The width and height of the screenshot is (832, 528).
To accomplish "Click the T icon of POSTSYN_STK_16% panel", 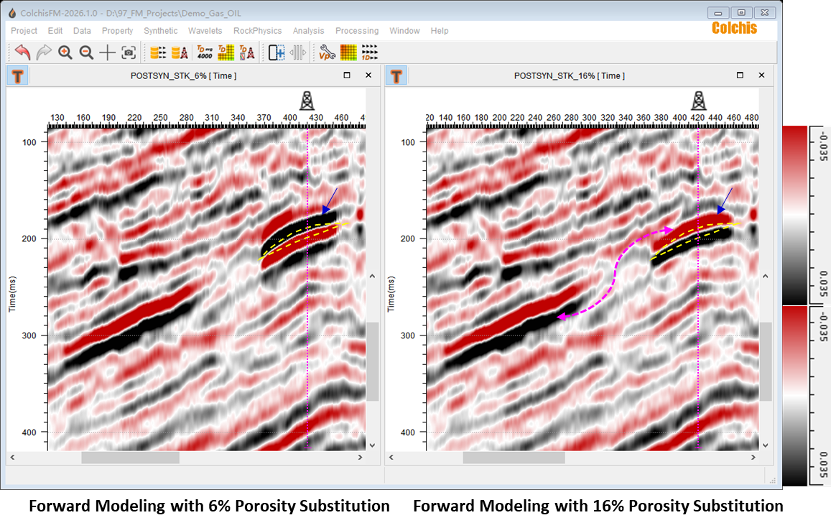I will 396,76.
